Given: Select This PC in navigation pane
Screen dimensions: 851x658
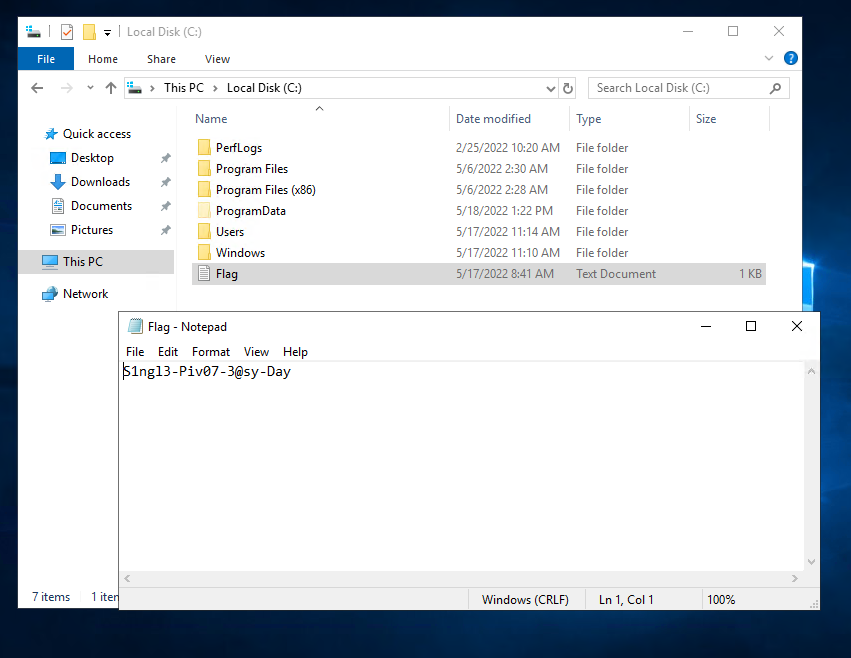Looking at the screenshot, I should (x=82, y=262).
